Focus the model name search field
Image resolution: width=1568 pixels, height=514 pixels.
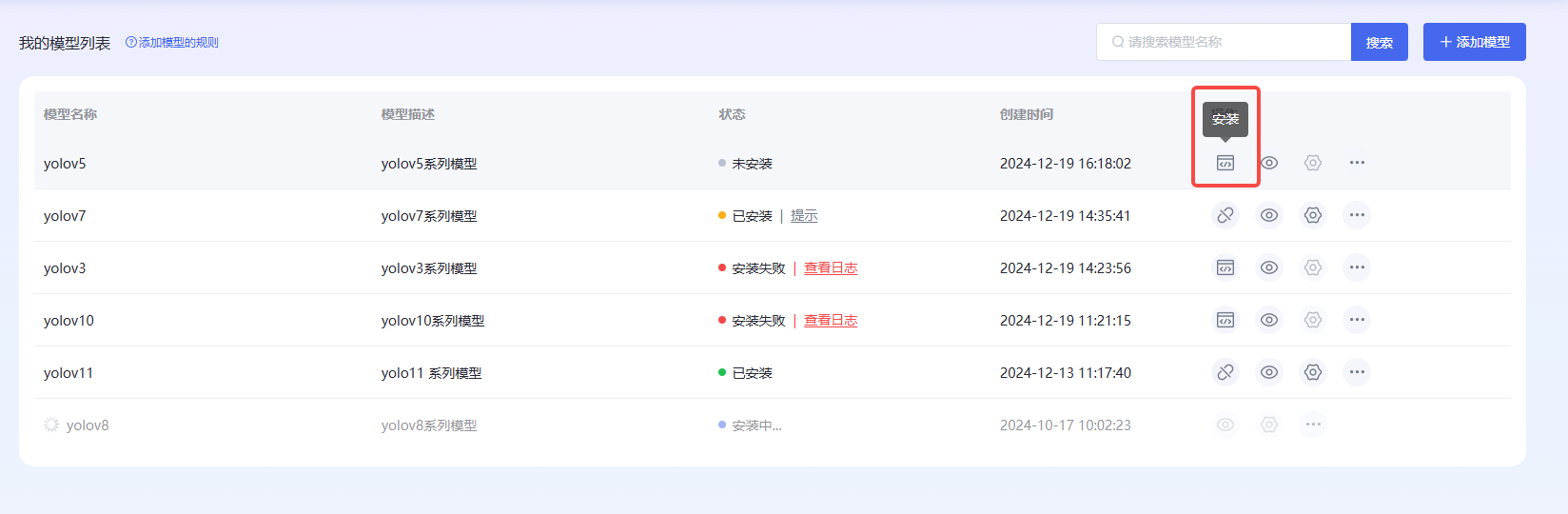pos(1224,42)
